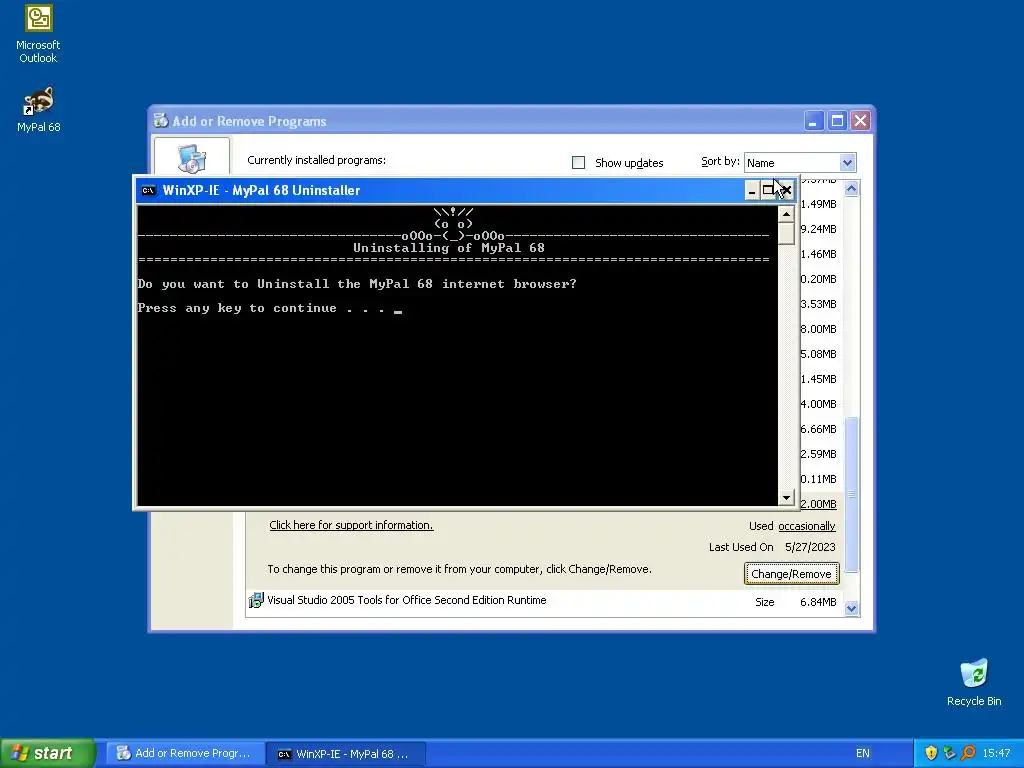Click the 15:47 system clock

[996, 753]
